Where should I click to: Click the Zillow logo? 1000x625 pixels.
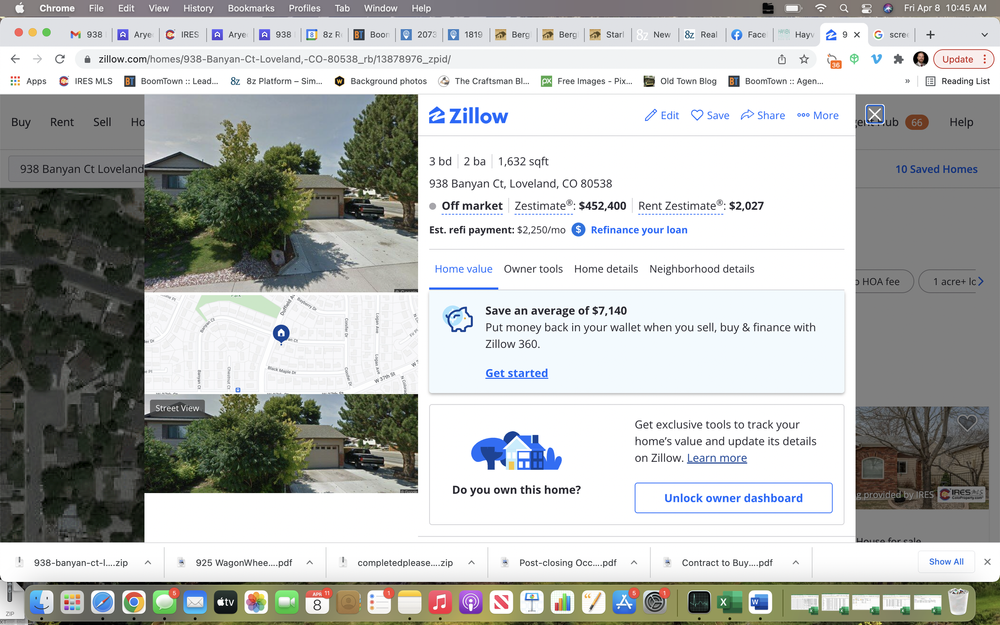(x=469, y=115)
